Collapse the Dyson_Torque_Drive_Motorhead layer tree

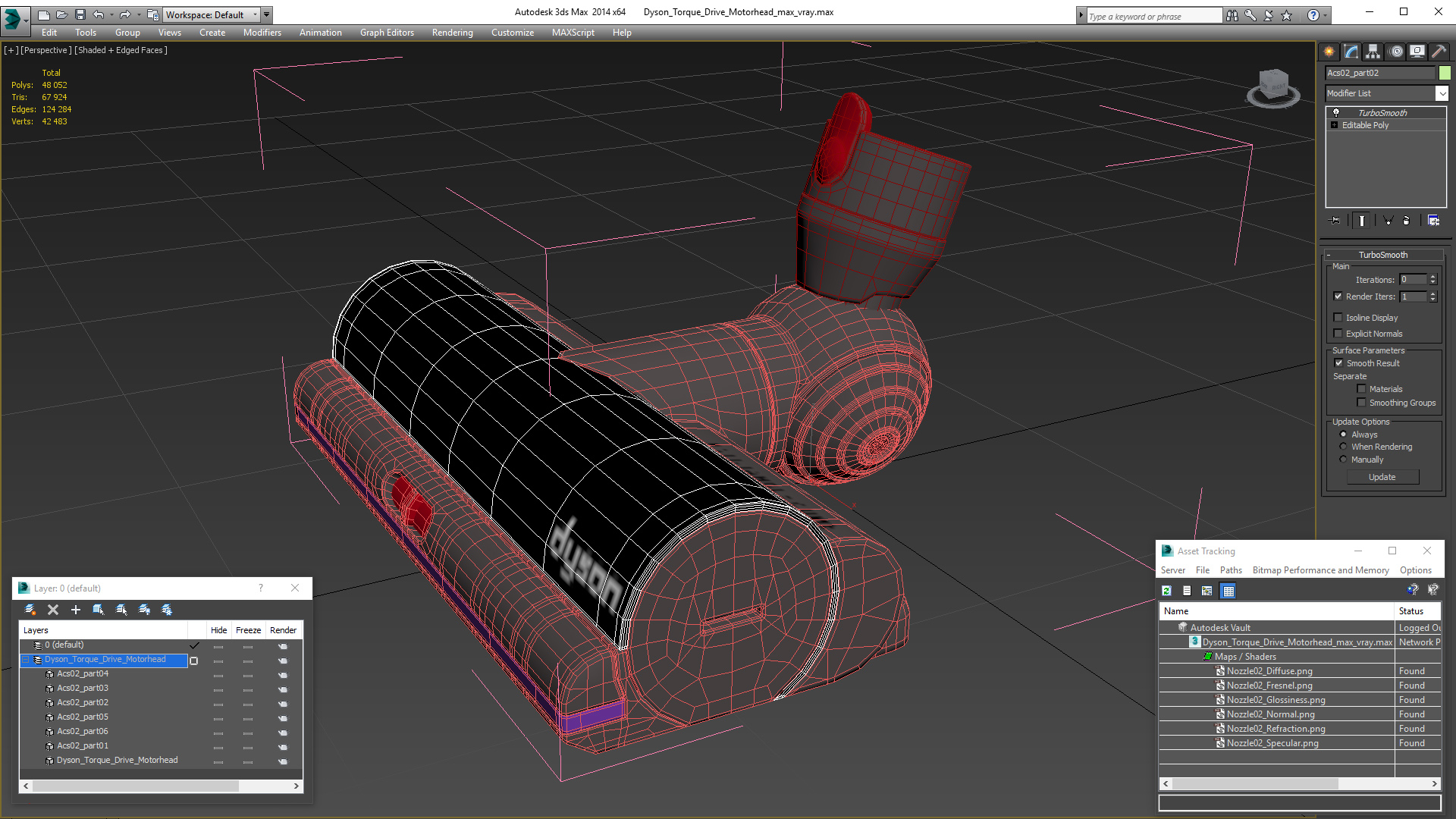click(25, 660)
